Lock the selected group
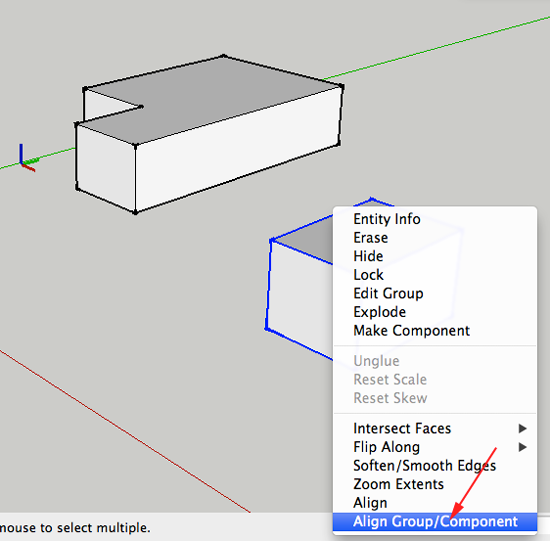This screenshot has width=550, height=541. (435, 275)
